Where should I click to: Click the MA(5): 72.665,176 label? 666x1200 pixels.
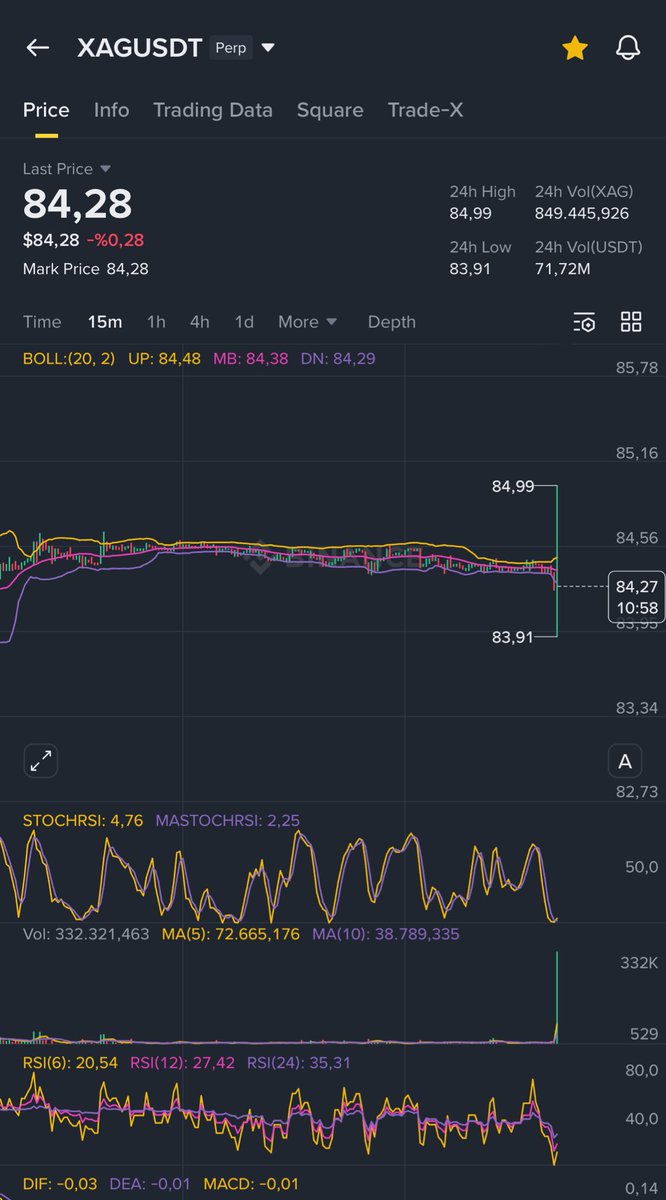tap(231, 934)
